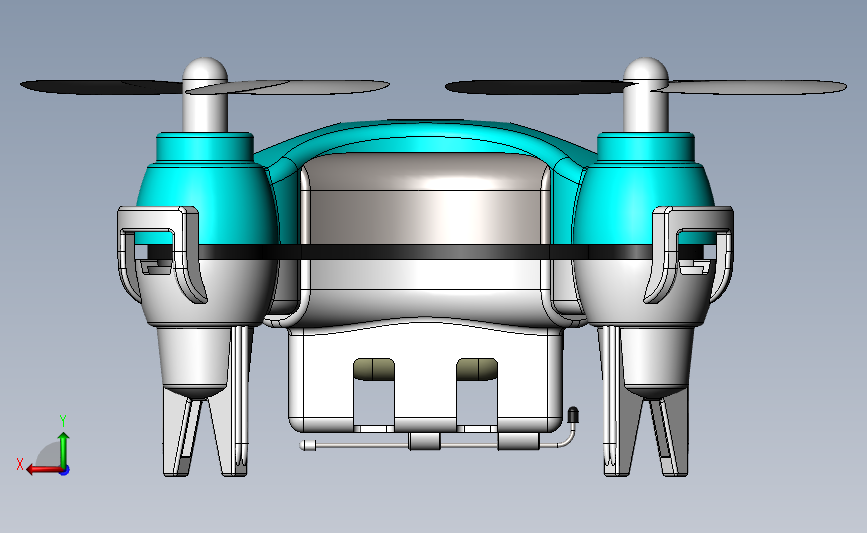Click the blue Z axis dot on the triad

coord(65,471)
